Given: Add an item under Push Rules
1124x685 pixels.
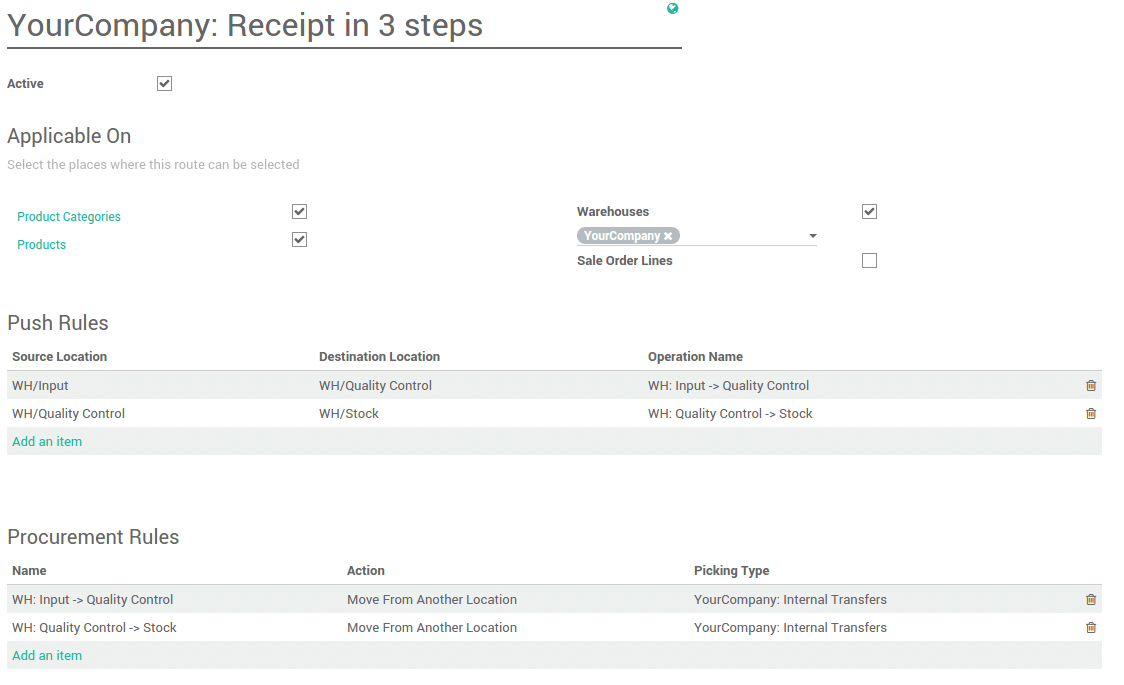Looking at the screenshot, I should coord(47,440).
